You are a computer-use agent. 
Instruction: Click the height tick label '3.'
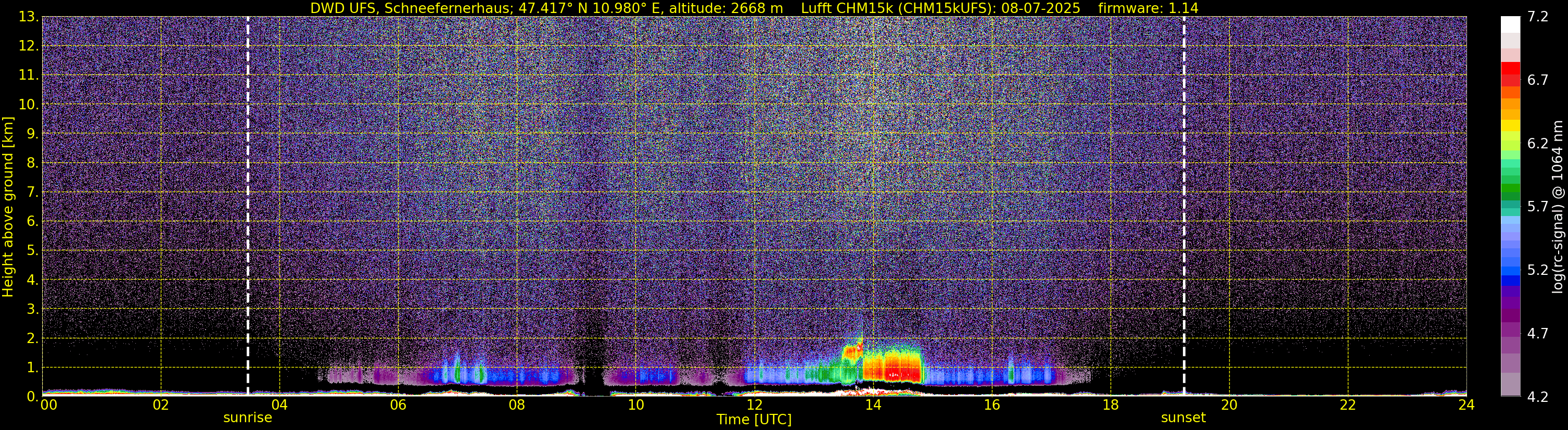(x=32, y=309)
